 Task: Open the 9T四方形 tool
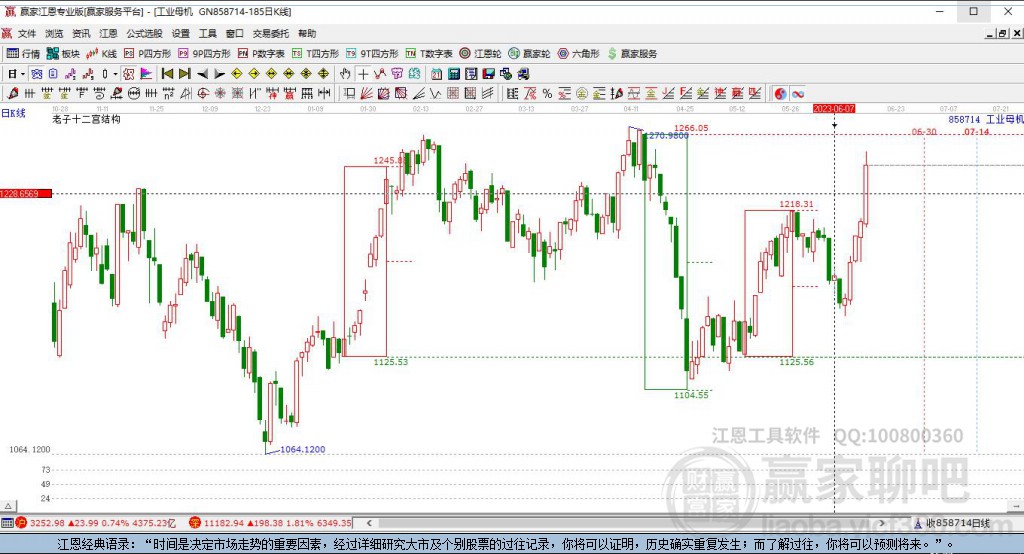pos(372,54)
